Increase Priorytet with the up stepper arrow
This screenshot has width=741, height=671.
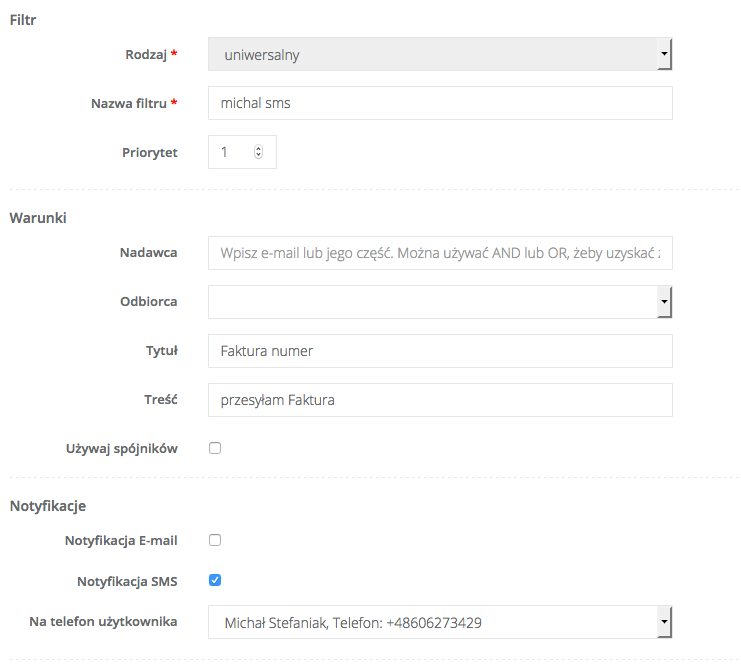[x=259, y=148]
